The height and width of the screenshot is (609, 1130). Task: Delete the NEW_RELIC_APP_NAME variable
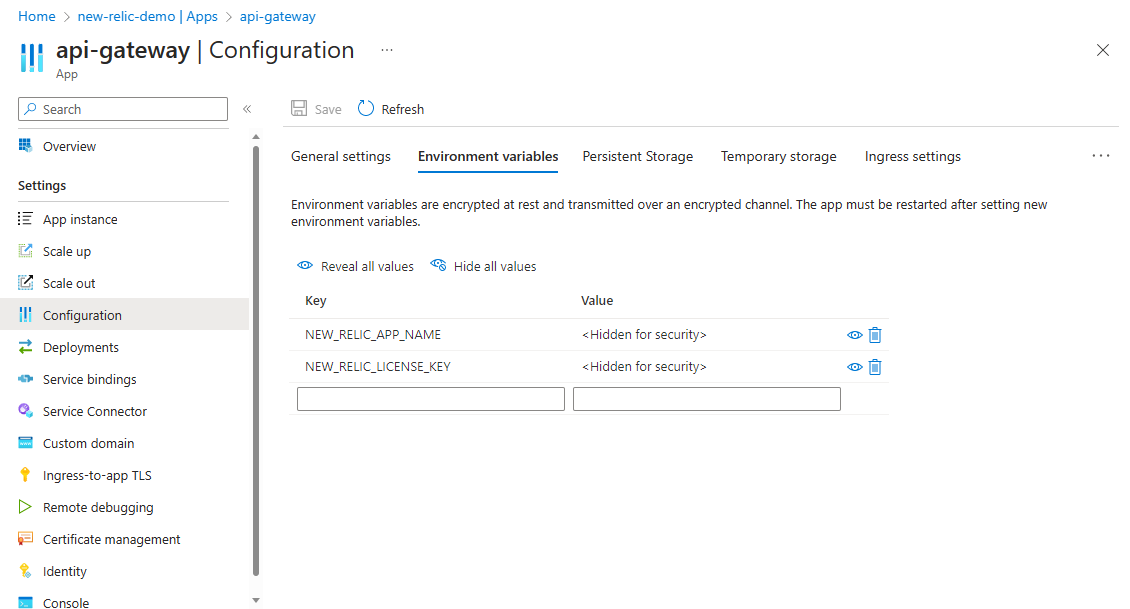point(875,335)
